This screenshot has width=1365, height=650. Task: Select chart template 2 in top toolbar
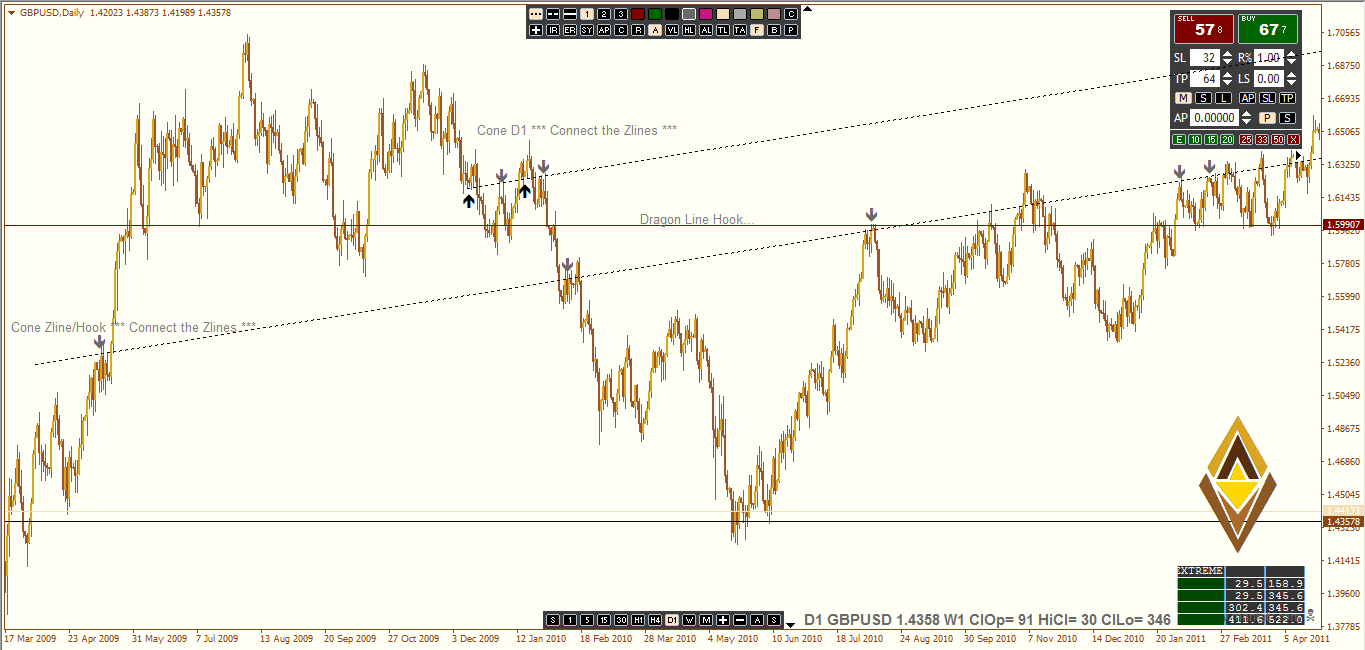[606, 14]
